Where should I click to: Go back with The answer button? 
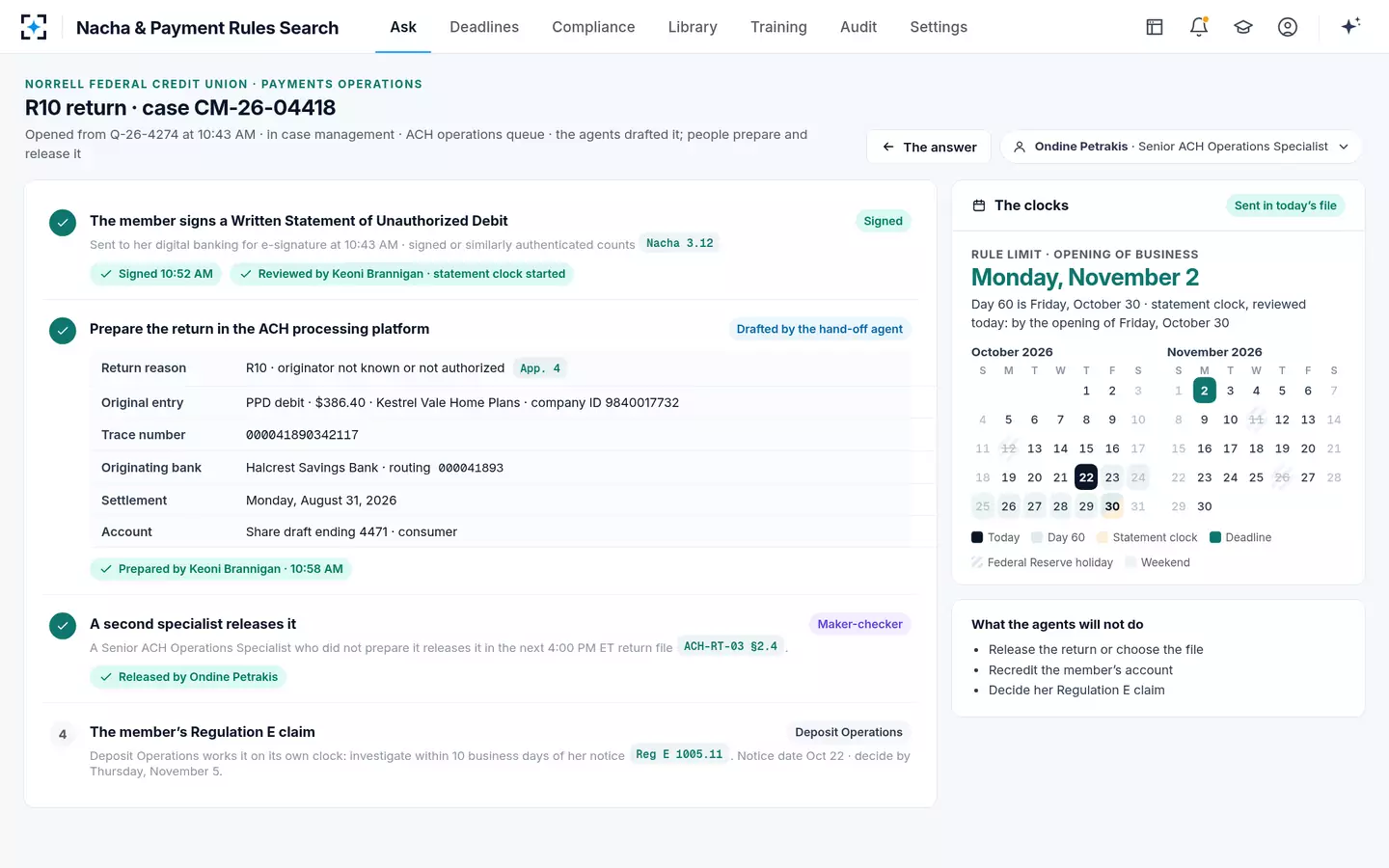coord(929,147)
